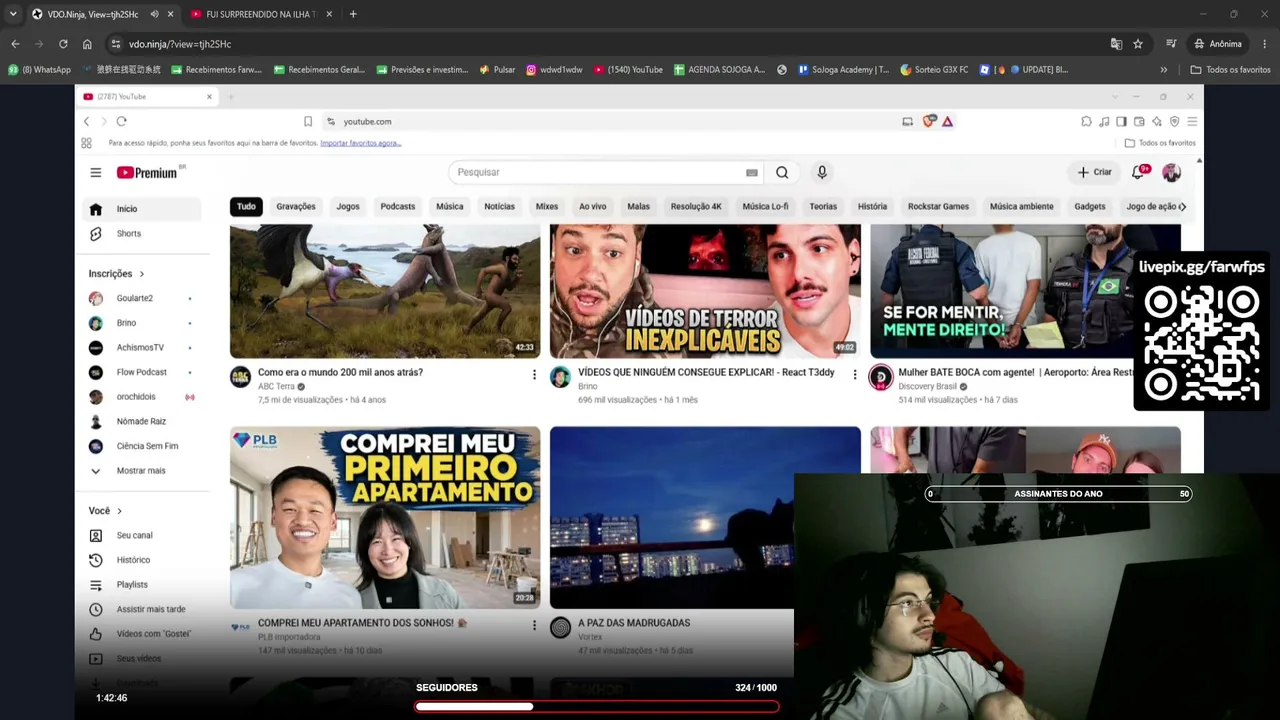Click the search magnifier button on YouTube

782,172
